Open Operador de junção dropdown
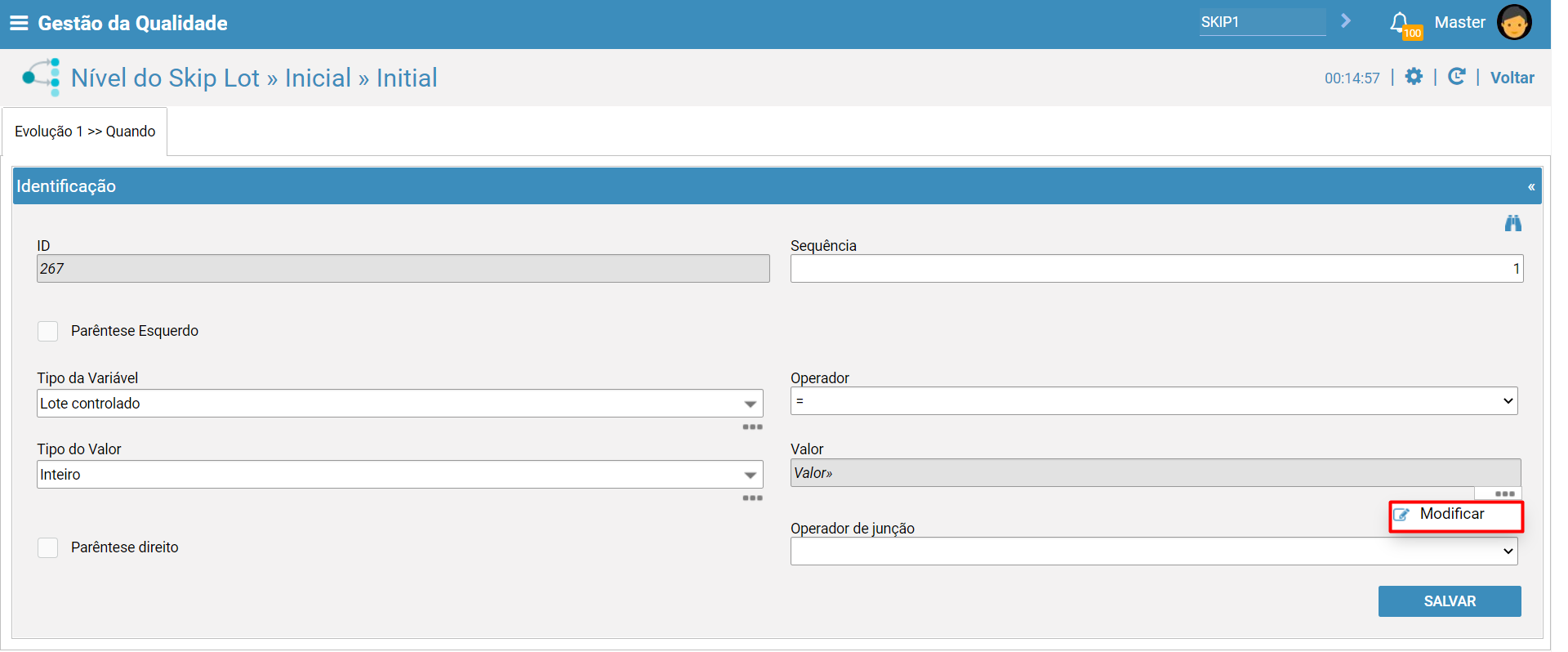The height and width of the screenshot is (652, 1568). [1154, 552]
